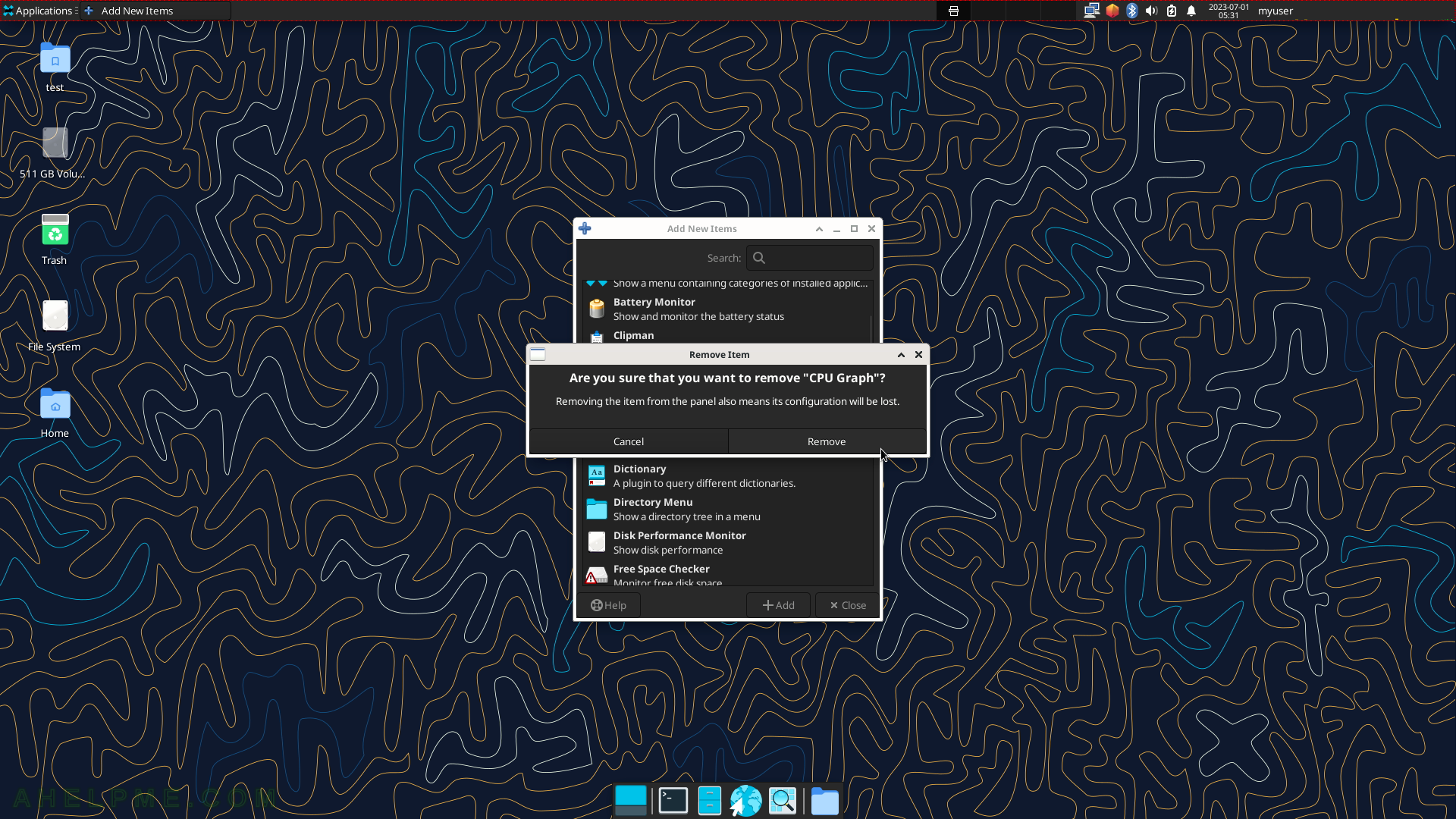The height and width of the screenshot is (819, 1456).
Task: Open the test folder on desktop
Action: click(x=55, y=67)
